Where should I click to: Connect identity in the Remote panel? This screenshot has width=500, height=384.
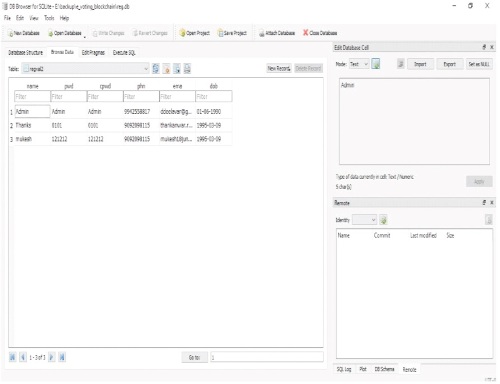coord(383,220)
